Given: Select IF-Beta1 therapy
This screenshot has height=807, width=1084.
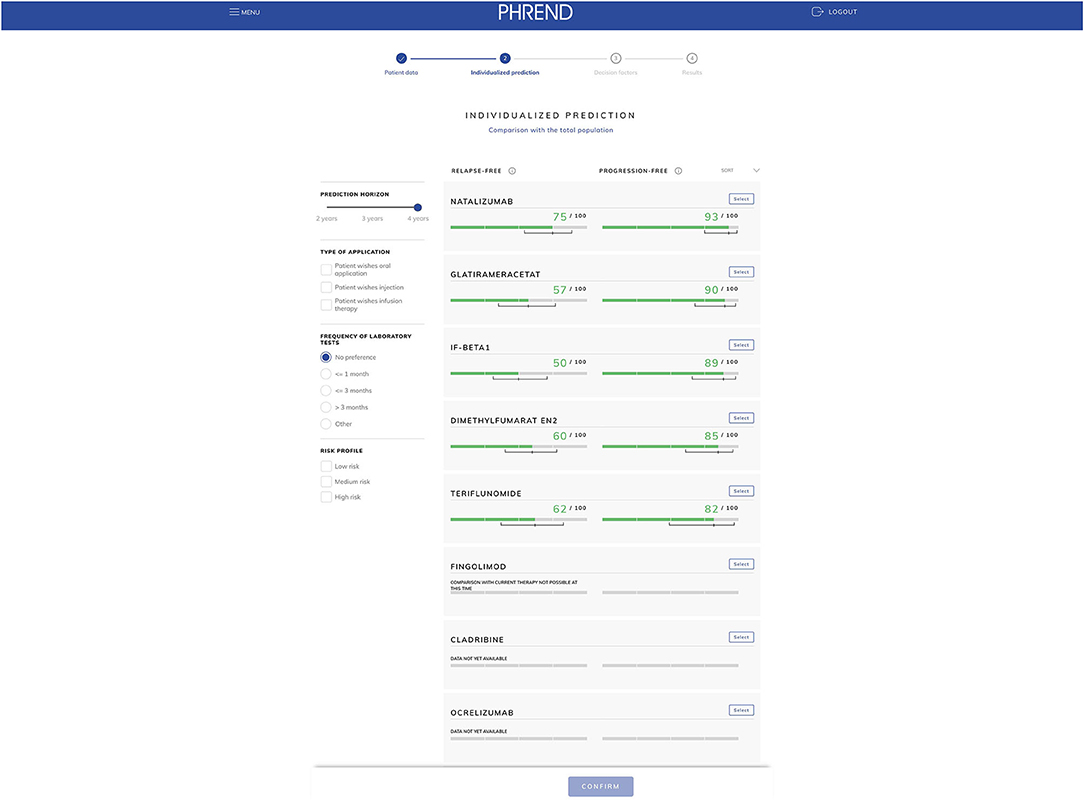Looking at the screenshot, I should [741, 345].
